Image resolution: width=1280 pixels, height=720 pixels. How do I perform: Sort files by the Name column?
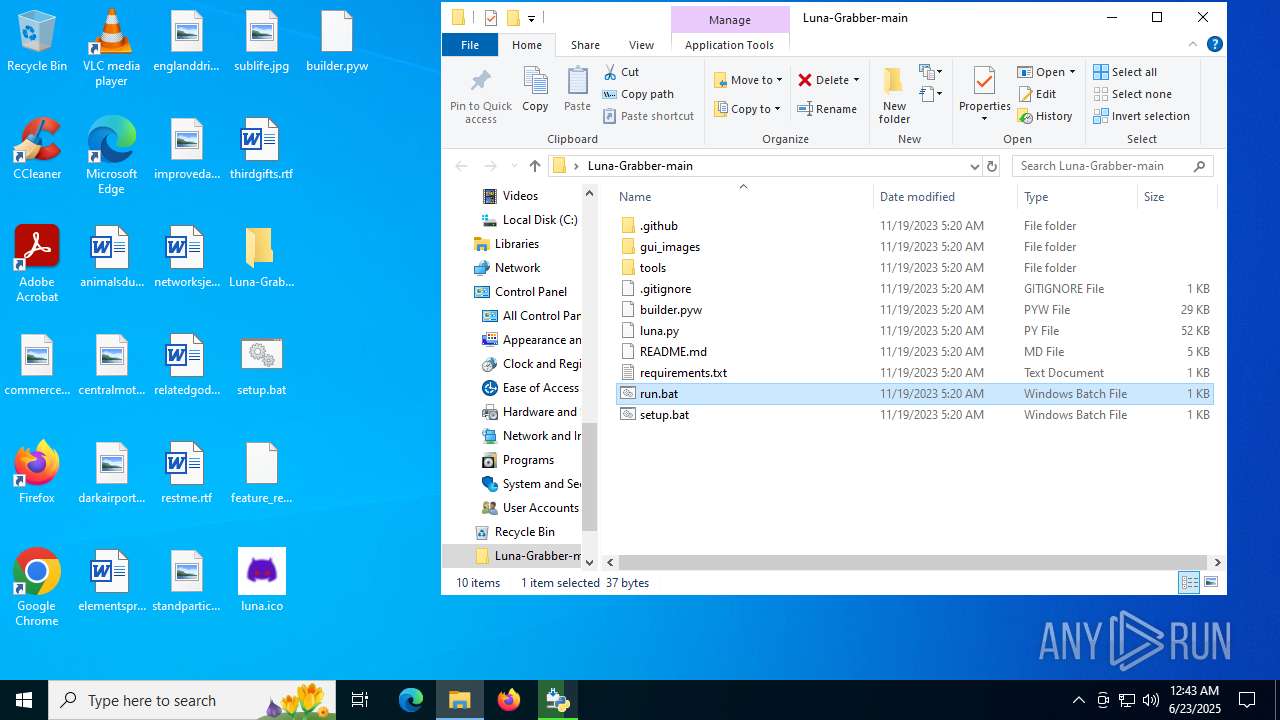pyautogui.click(x=742, y=197)
